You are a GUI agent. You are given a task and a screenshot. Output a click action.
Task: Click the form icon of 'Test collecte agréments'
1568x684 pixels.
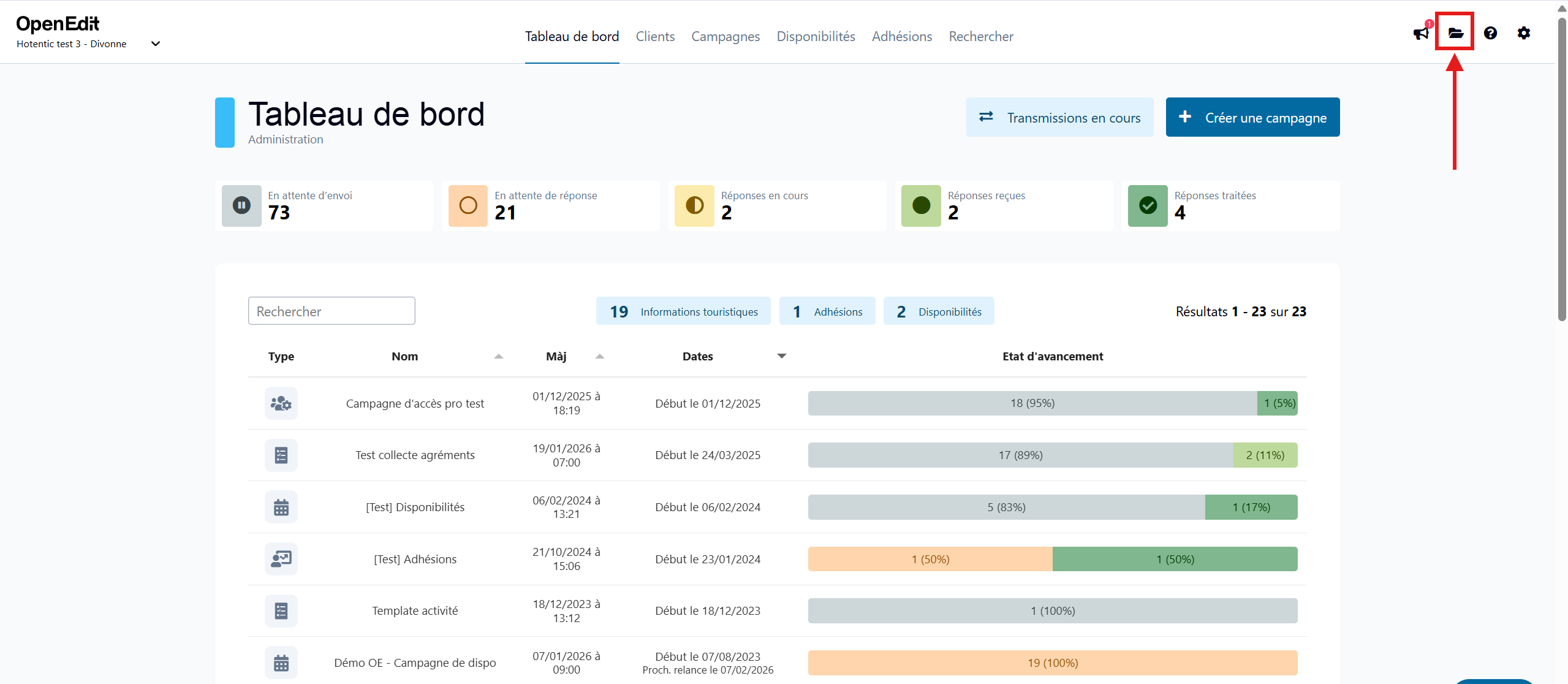[x=281, y=455]
